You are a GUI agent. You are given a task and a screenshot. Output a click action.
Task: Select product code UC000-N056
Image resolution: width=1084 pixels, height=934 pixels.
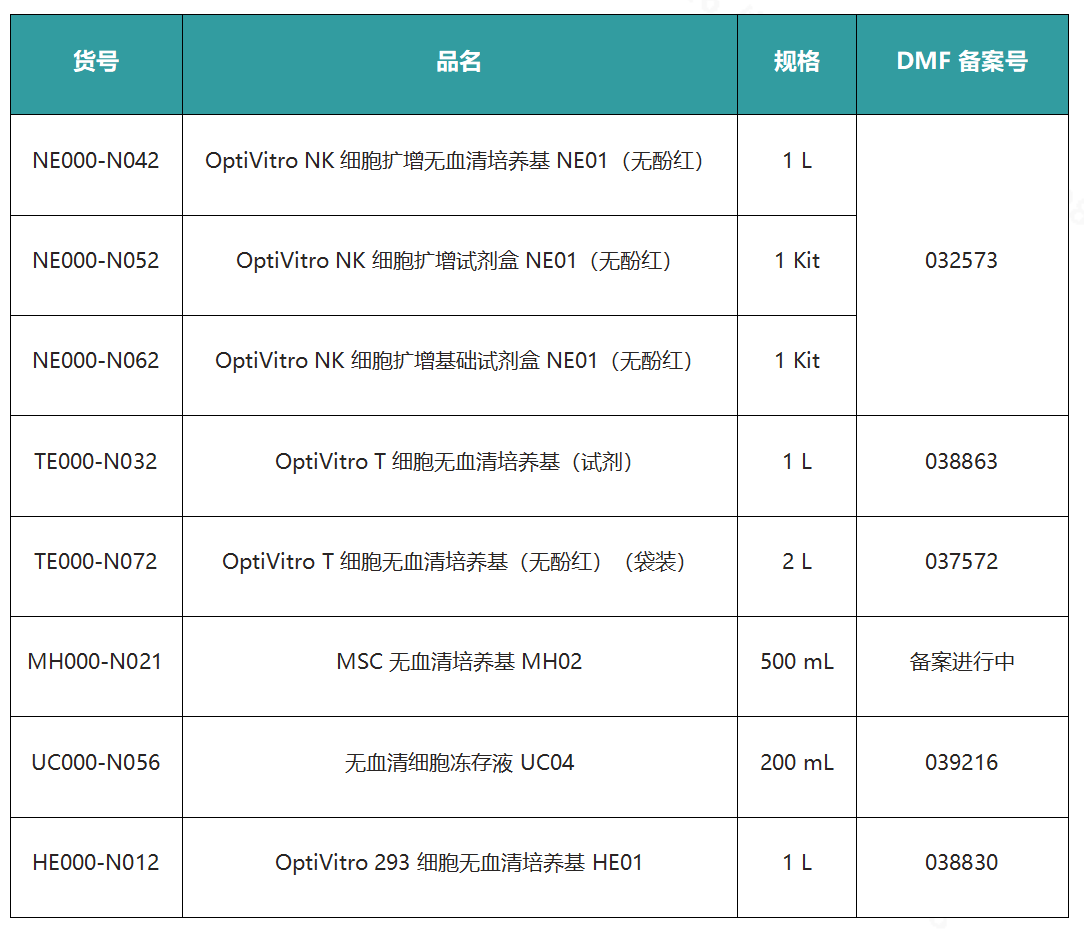click(x=96, y=763)
